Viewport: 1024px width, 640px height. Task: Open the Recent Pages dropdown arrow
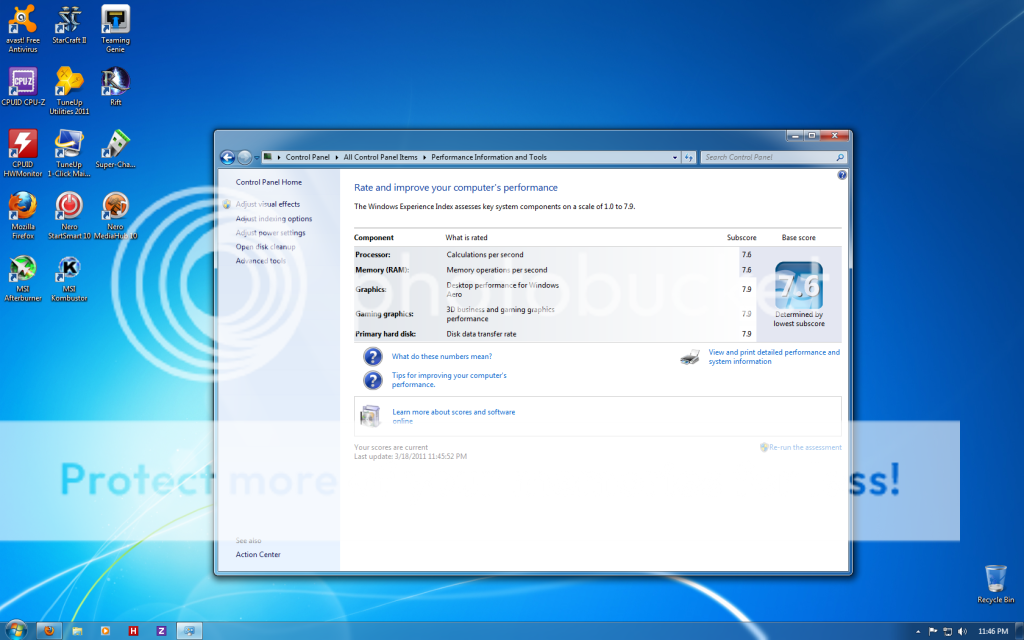257,157
